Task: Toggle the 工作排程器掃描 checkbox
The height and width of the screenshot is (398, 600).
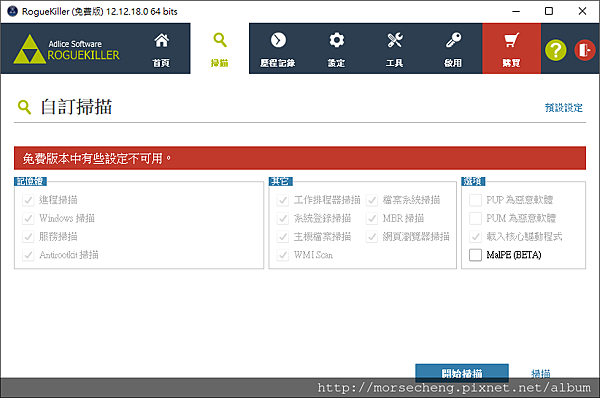Action: pos(283,200)
